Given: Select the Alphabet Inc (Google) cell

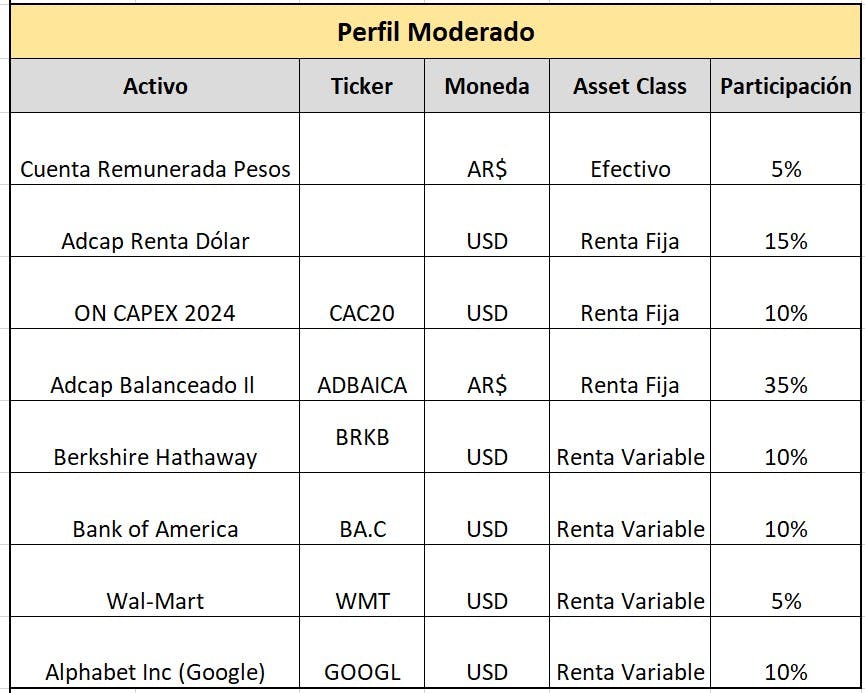Looking at the screenshot, I should click(x=155, y=652).
